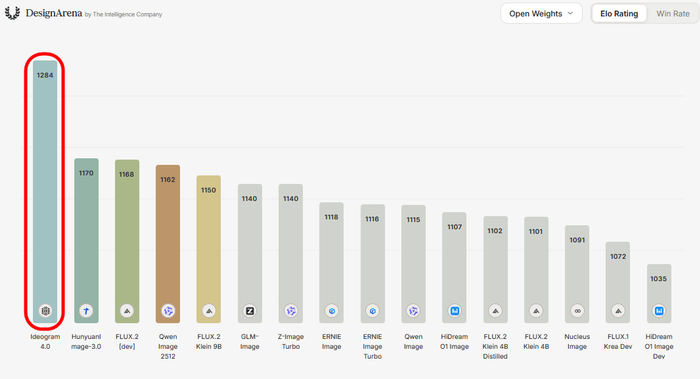Click the yellow FLUX.2 Klein 9B bar
Image resolution: width=700 pixels, height=379 pixels.
point(208,249)
